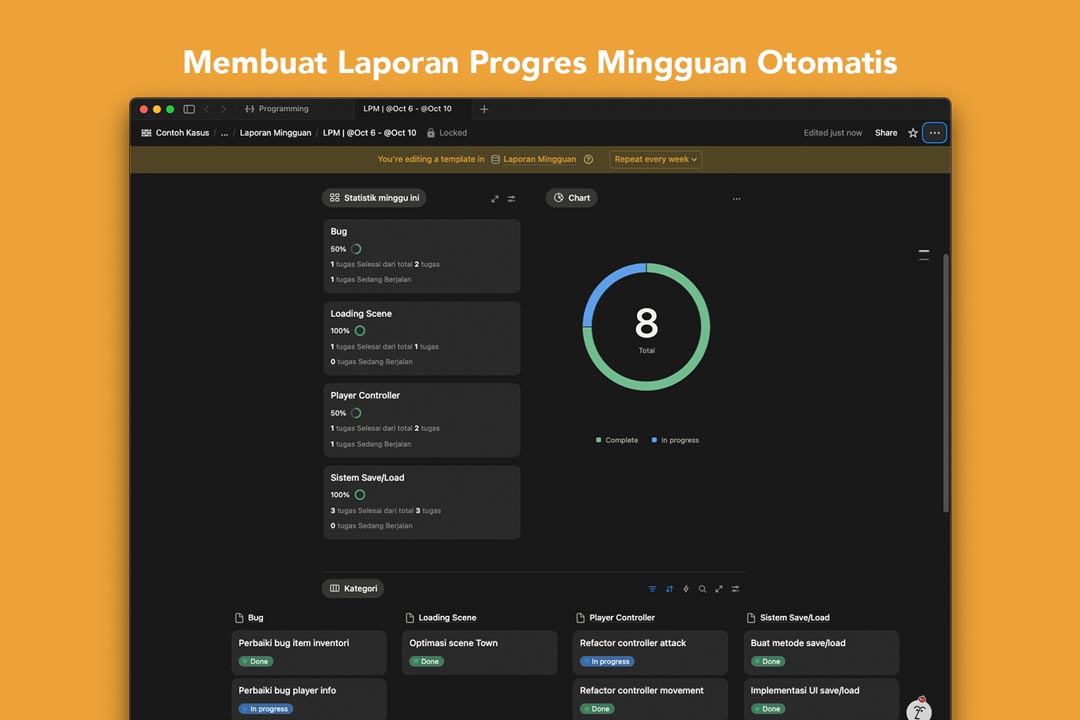Open the Laporan Mingguan database link in banner
This screenshot has height=720, width=1080.
539,159
